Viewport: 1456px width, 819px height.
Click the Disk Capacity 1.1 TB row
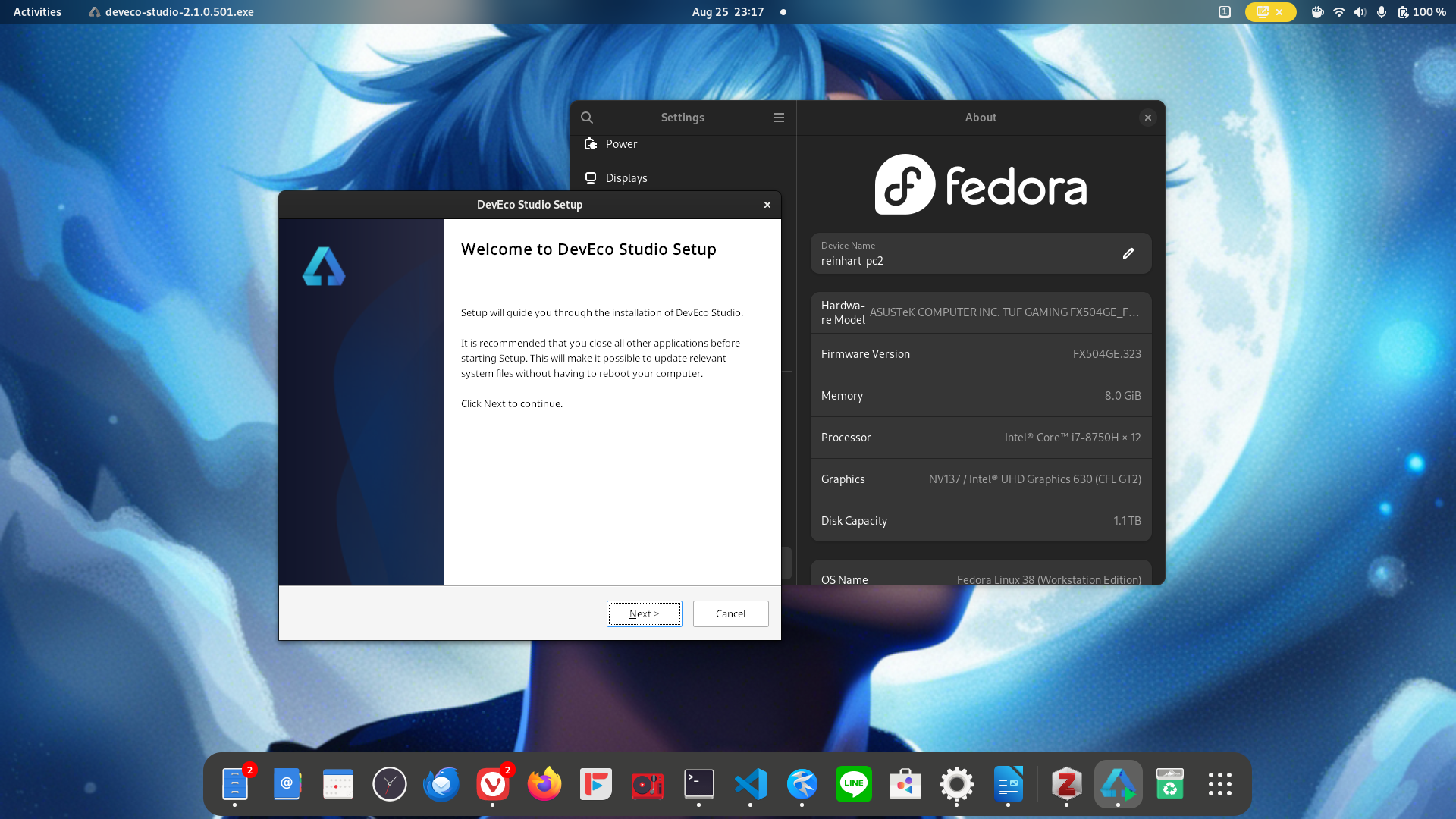pyautogui.click(x=981, y=521)
